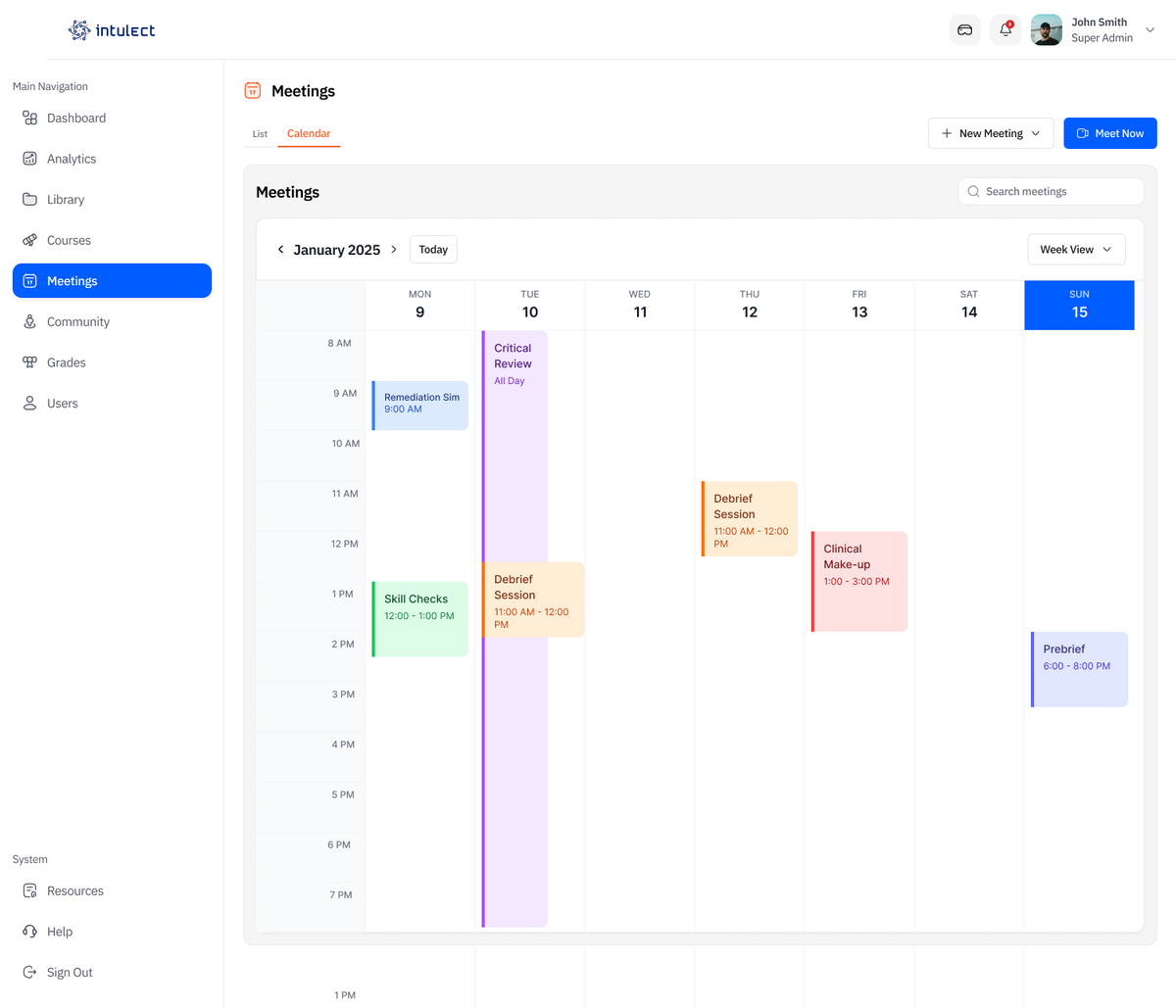Open the Skill Checks event on Monday
This screenshot has height=1008, width=1176.
pyautogui.click(x=420, y=619)
